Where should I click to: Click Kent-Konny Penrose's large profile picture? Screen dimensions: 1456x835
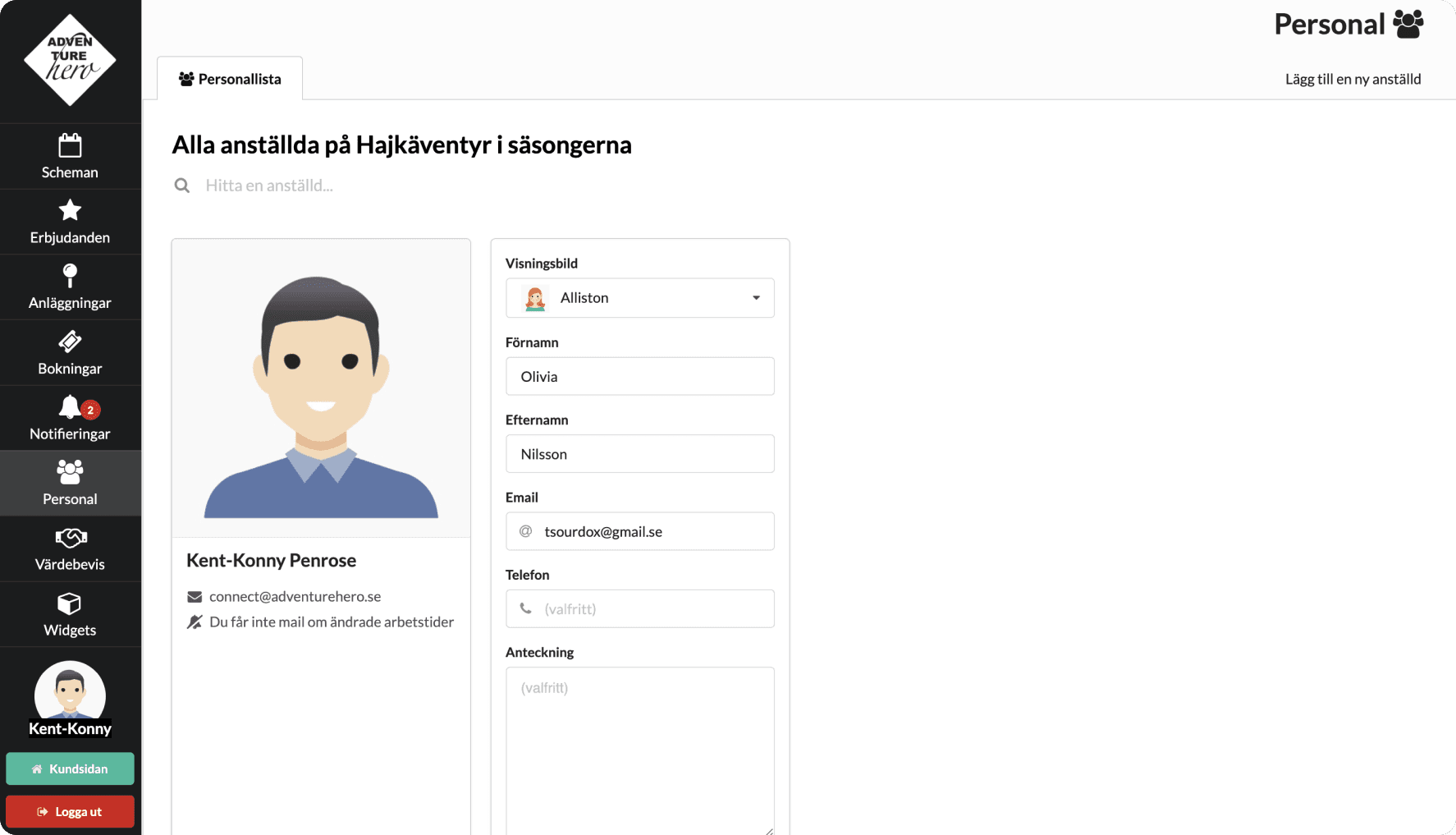coord(321,388)
